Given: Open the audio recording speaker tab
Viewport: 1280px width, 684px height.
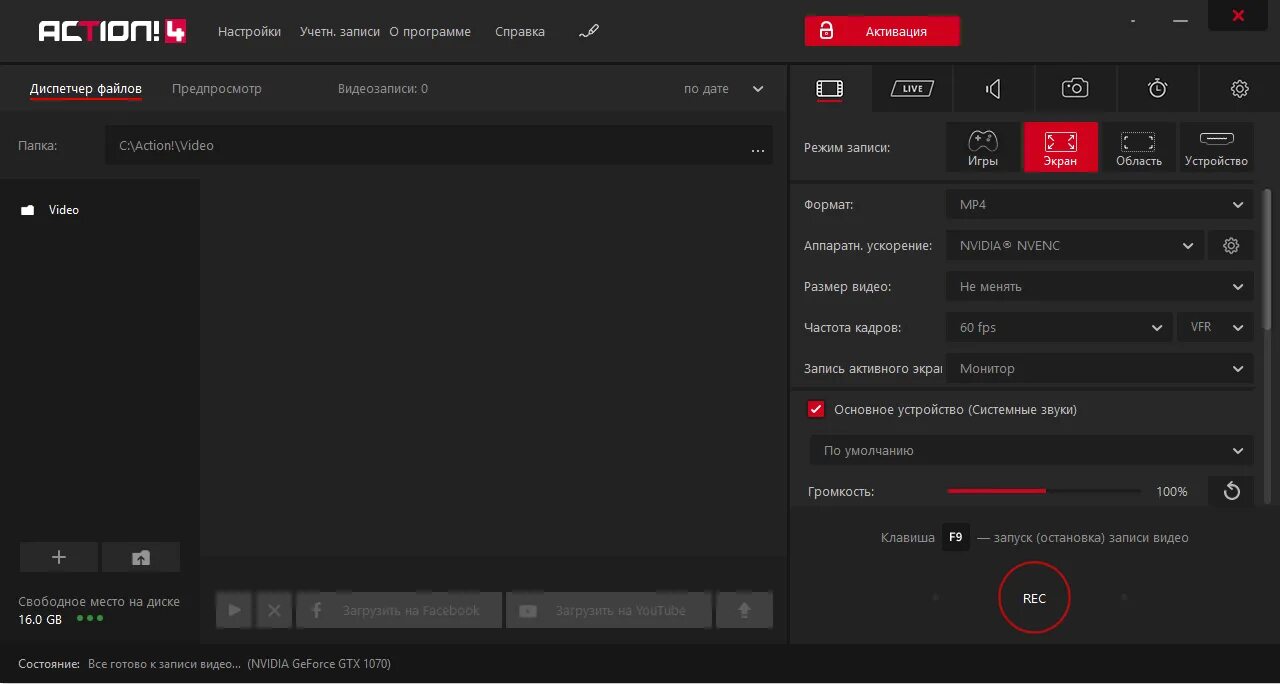Looking at the screenshot, I should (993, 89).
